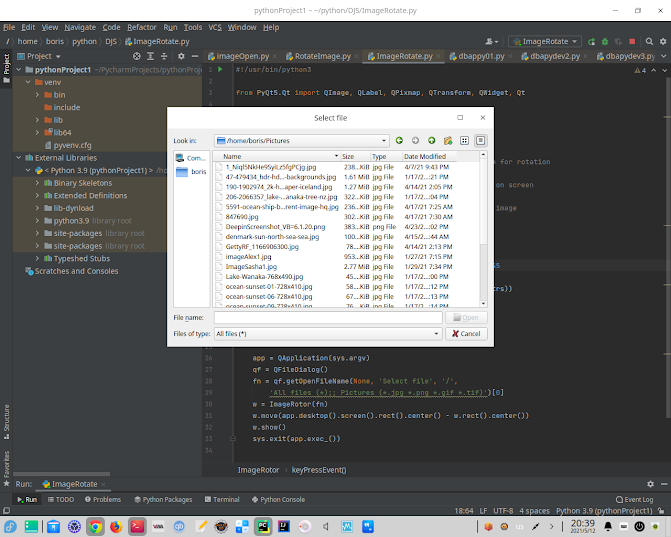Sort files by Date Modified column header

429,157
